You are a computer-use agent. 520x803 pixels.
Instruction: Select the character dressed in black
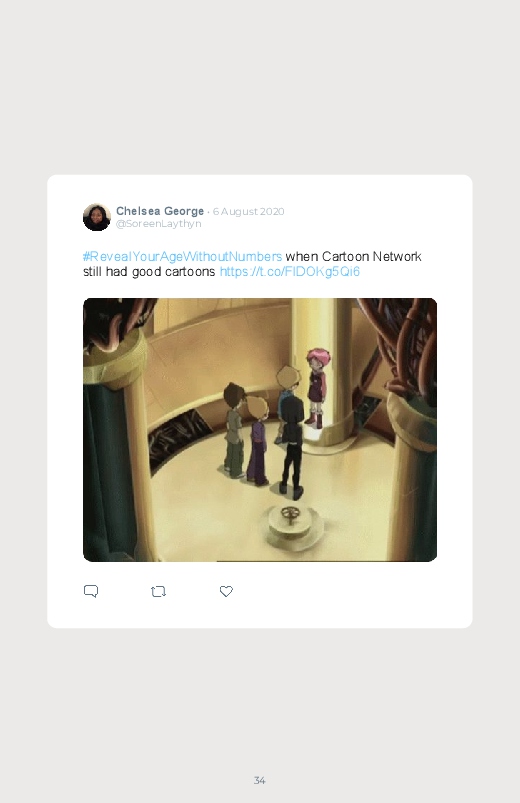pos(292,447)
